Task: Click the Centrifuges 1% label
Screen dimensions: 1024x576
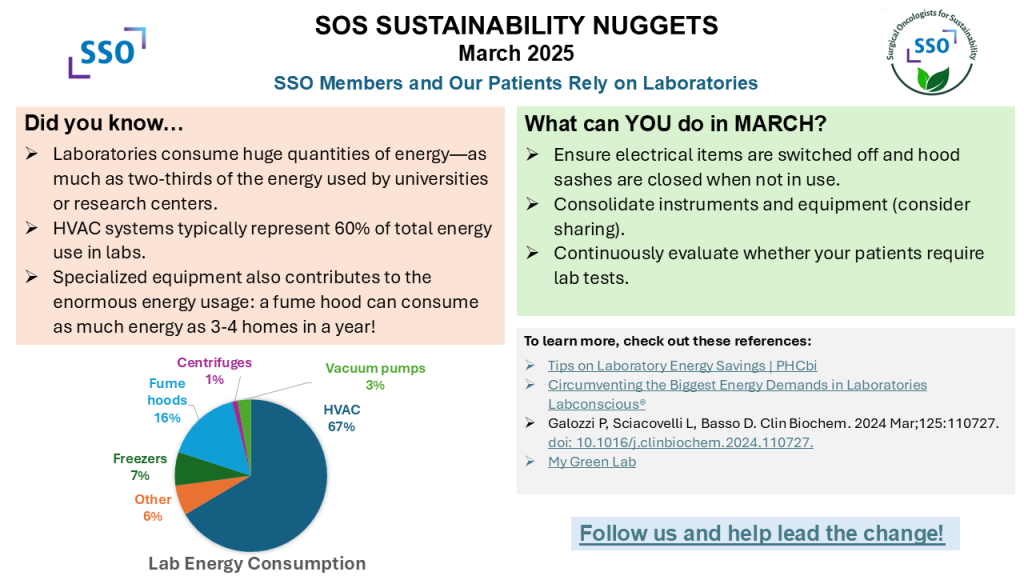Action: pyautogui.click(x=214, y=370)
